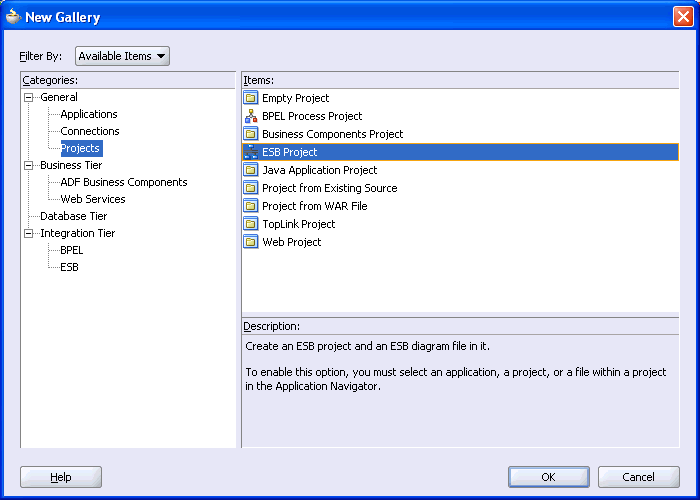Image resolution: width=700 pixels, height=500 pixels.
Task: Select Project from WAR File text
Action: tap(315, 206)
